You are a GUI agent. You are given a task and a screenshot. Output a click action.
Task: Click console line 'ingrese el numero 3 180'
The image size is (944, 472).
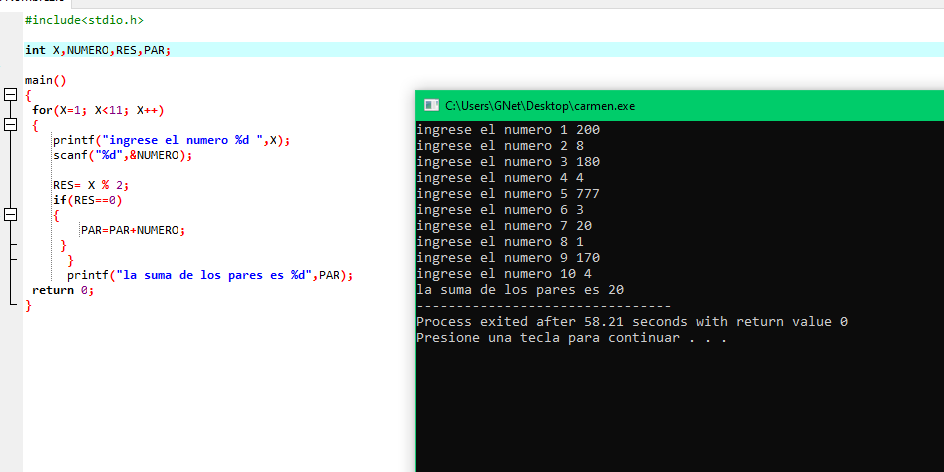(x=508, y=161)
